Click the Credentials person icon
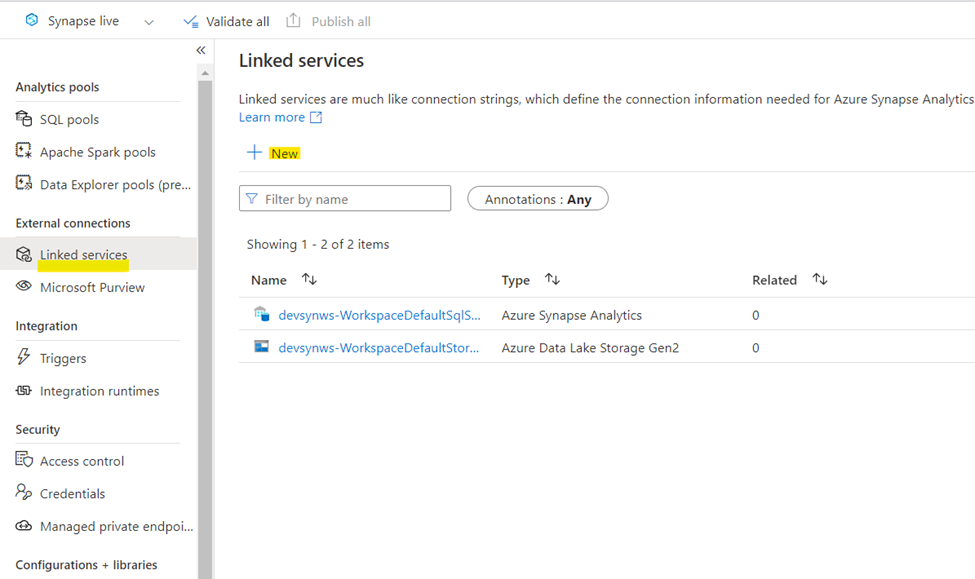Image resolution: width=975 pixels, height=579 pixels. [x=24, y=493]
